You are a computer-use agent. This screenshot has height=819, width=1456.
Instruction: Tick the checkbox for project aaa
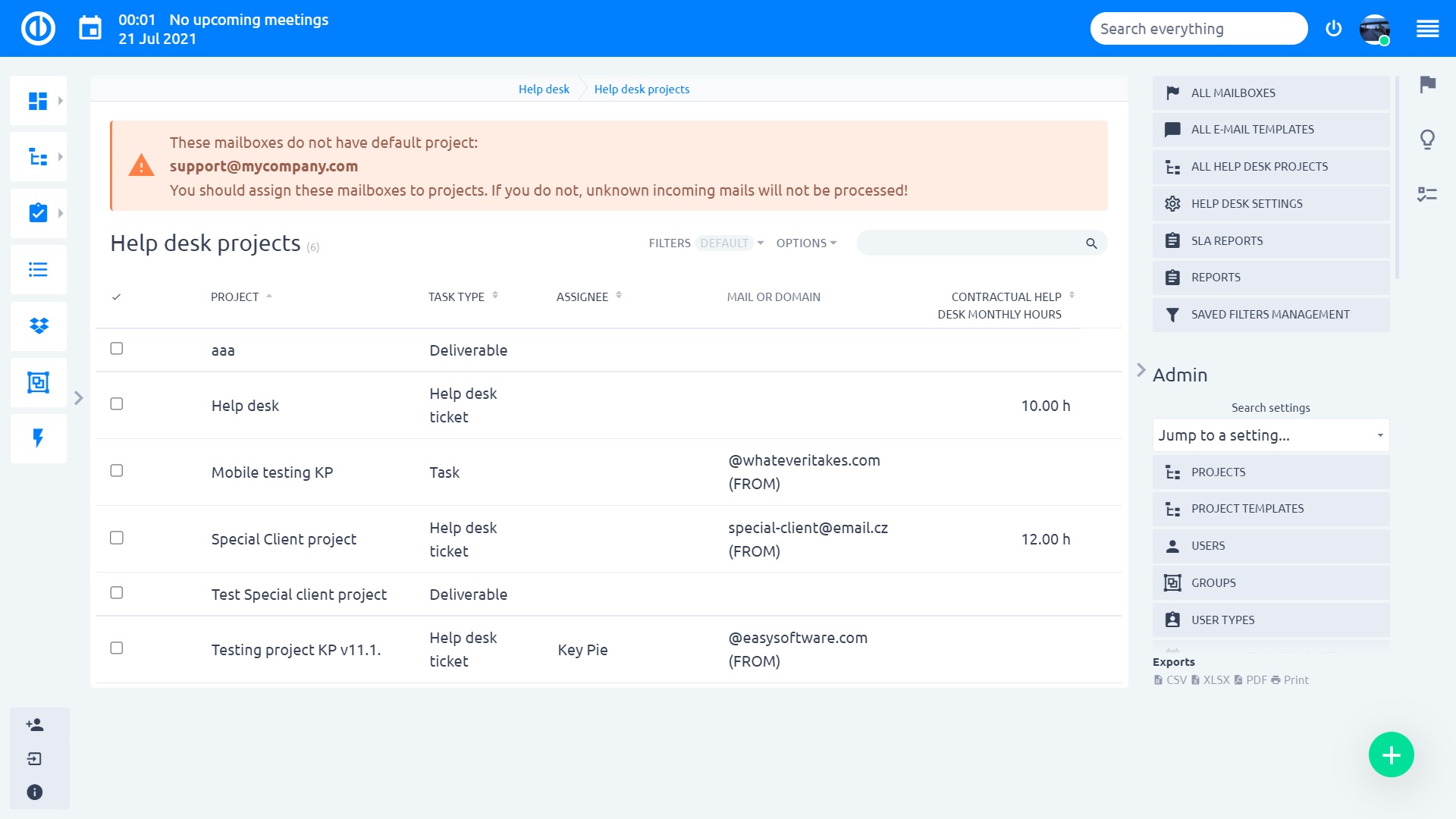point(117,349)
